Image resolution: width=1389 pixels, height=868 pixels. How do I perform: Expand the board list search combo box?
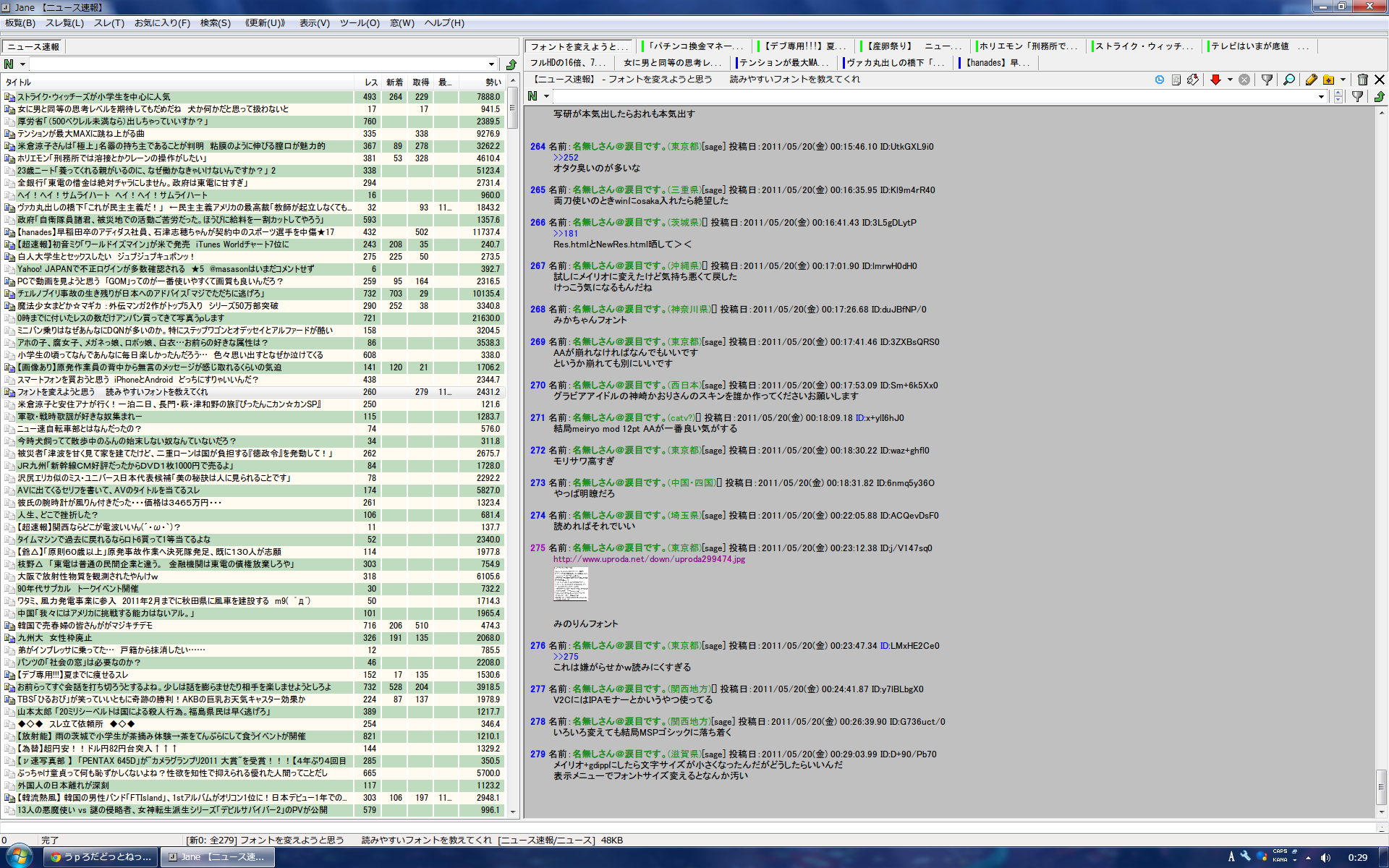pos(492,64)
